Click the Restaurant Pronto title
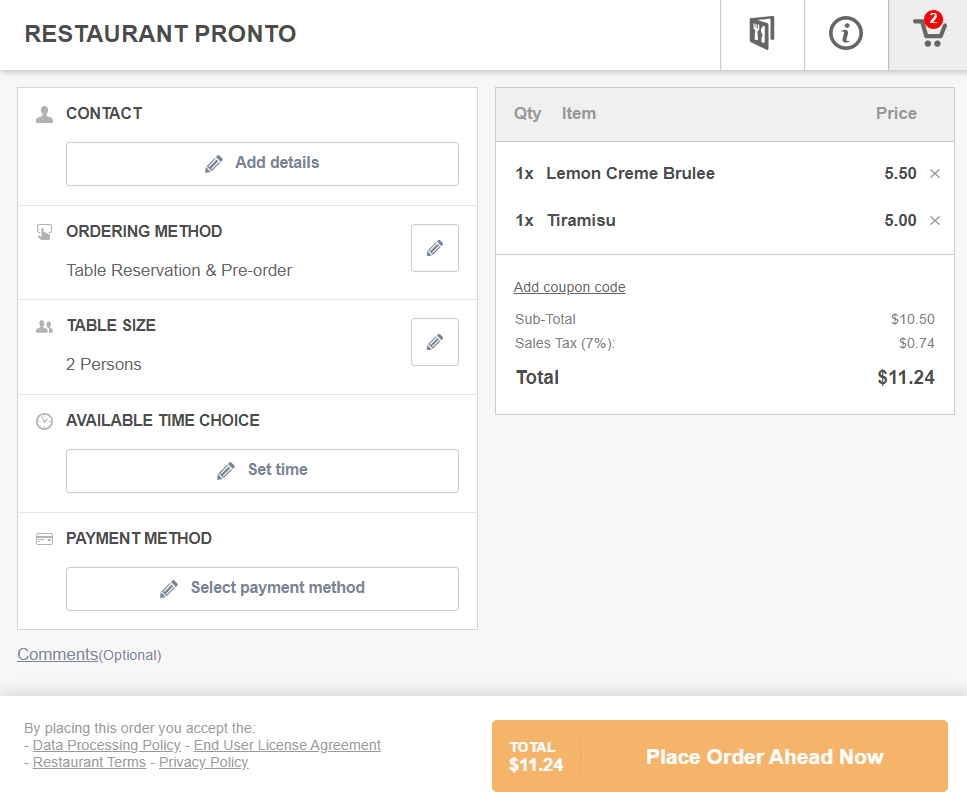 (x=161, y=34)
